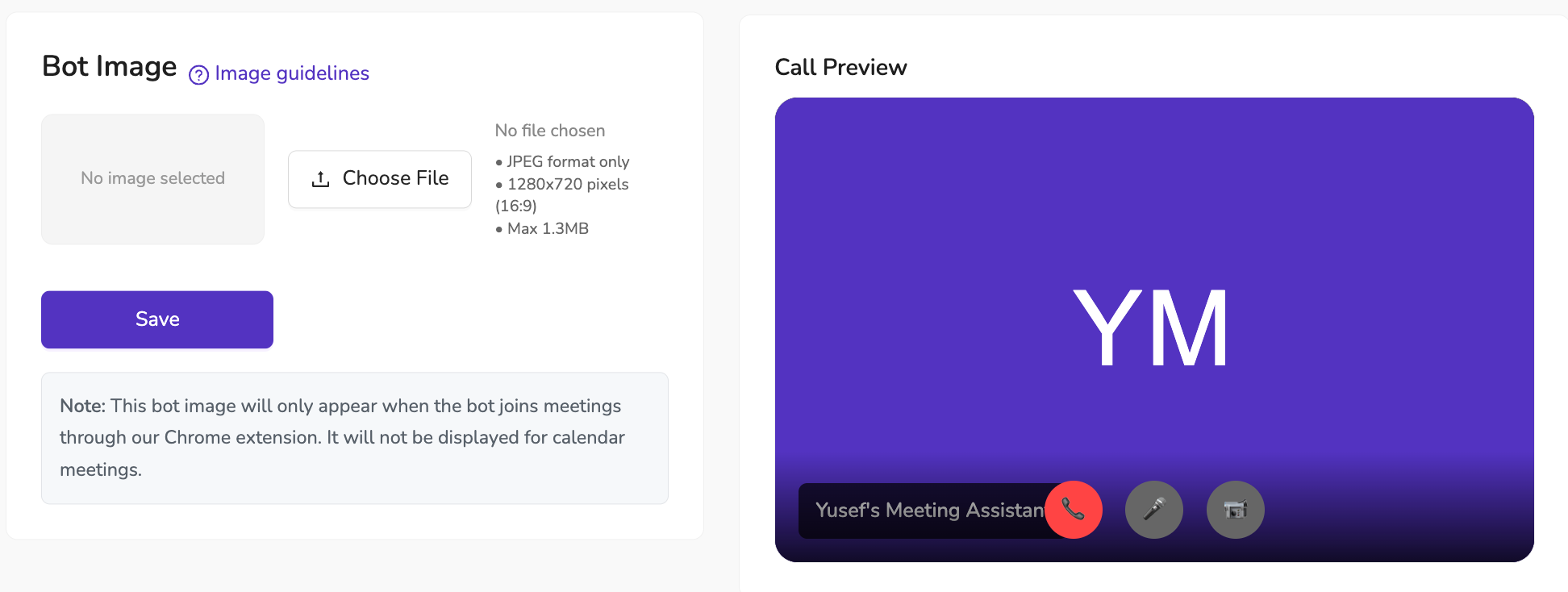Viewport: 1568px width, 592px height.
Task: Click the Bot Image heading
Action: 110,66
